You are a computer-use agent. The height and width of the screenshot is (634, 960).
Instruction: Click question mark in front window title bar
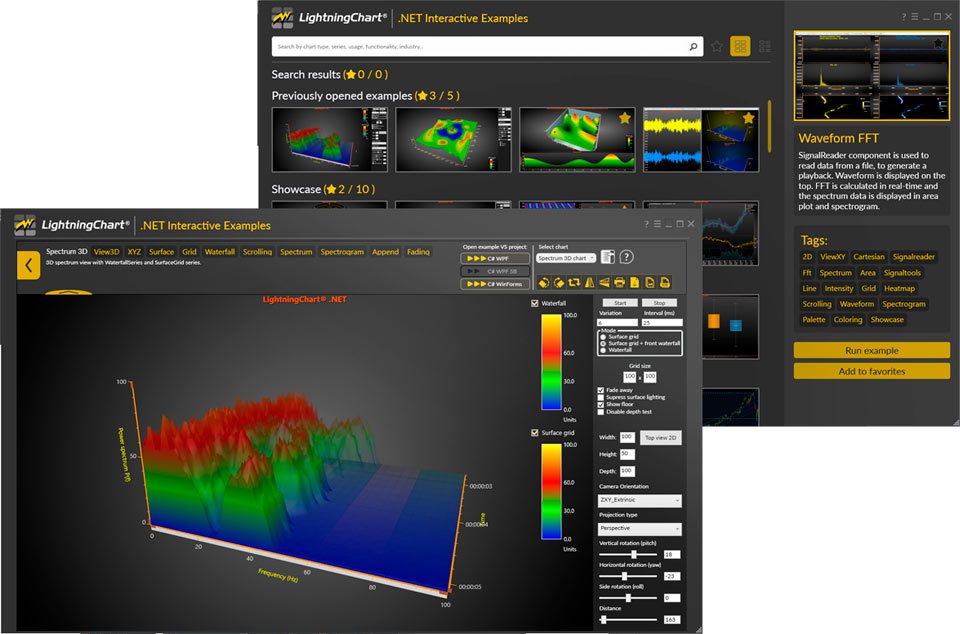[646, 225]
